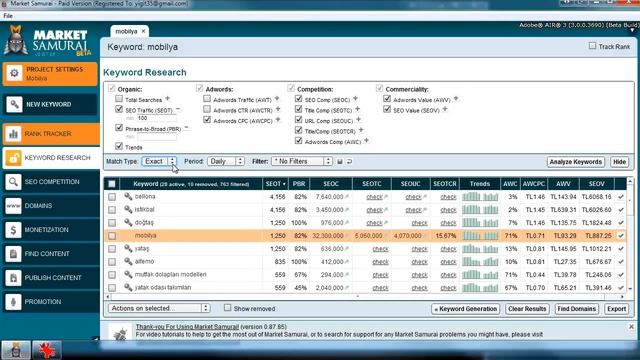Screen dimensions: 640x360
Task: Expand options for SEO Value (SEOV)
Action: [x=445, y=109]
